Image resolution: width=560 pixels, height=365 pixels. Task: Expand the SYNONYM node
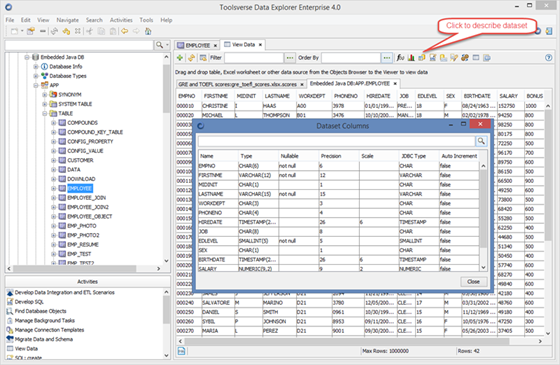(45, 95)
